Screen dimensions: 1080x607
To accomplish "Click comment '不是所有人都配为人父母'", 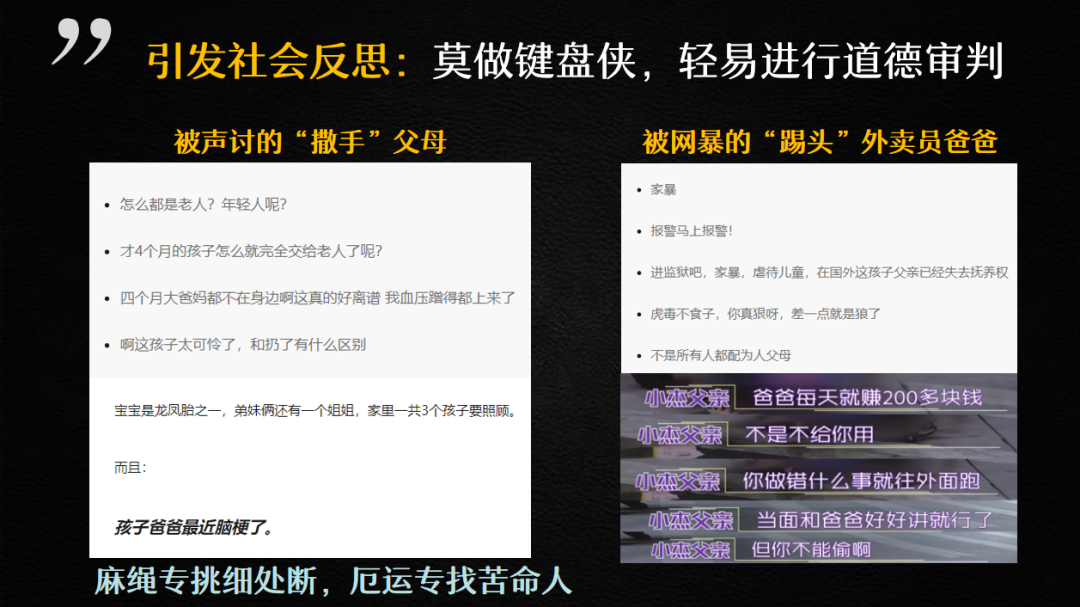I will pos(720,355).
